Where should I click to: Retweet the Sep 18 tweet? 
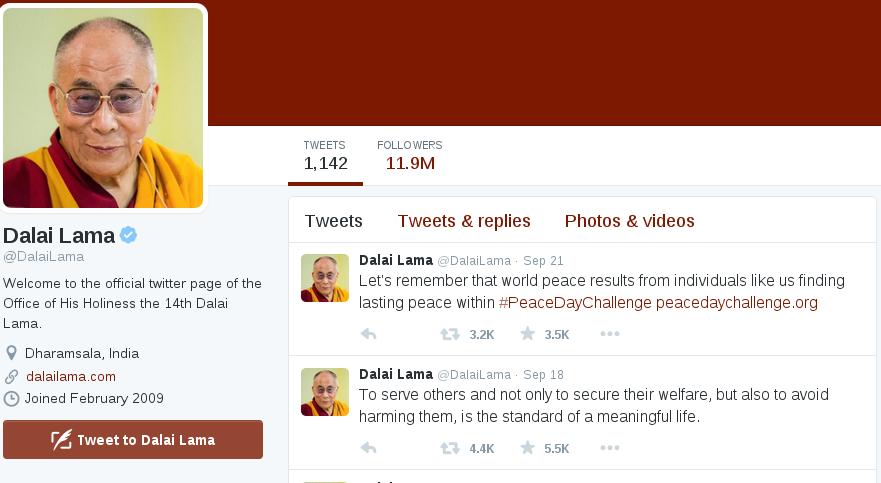point(450,448)
